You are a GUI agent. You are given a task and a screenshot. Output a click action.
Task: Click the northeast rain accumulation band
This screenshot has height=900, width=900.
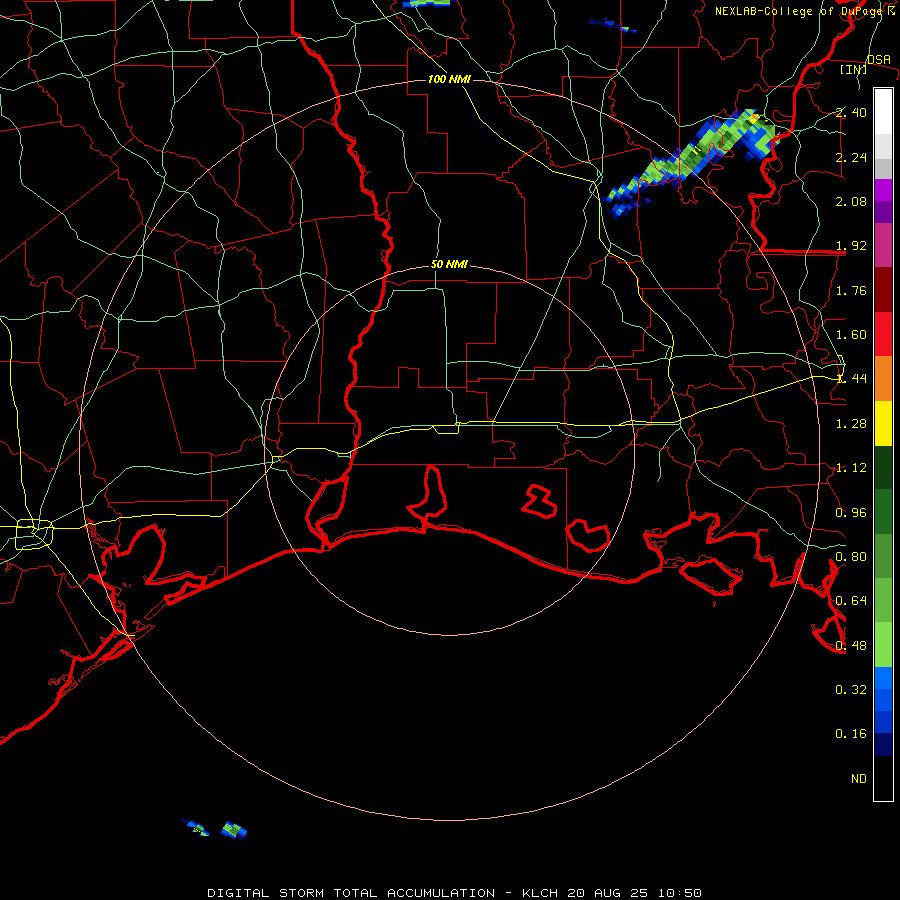pos(692,162)
